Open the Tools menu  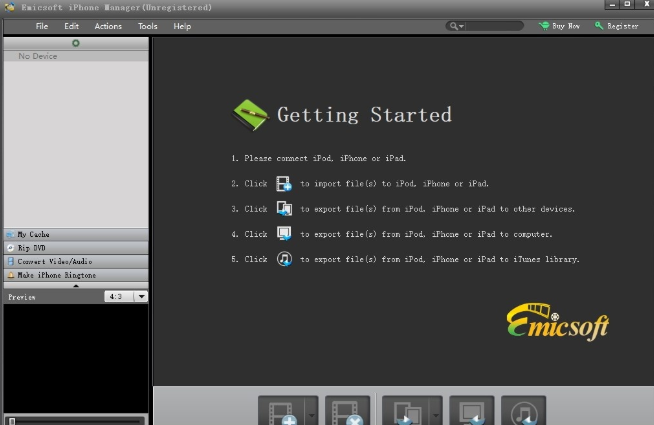pos(147,26)
